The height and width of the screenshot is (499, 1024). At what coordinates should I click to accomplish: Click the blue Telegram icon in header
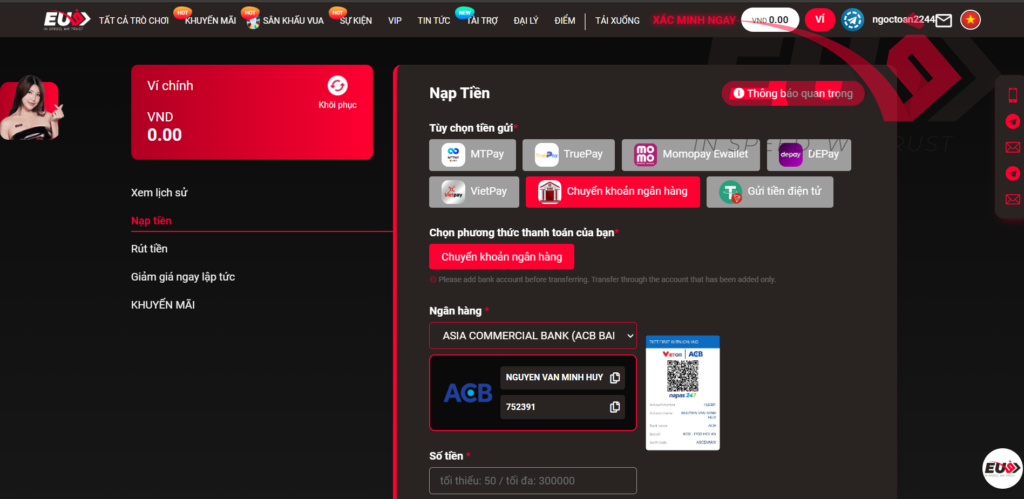click(x=852, y=20)
